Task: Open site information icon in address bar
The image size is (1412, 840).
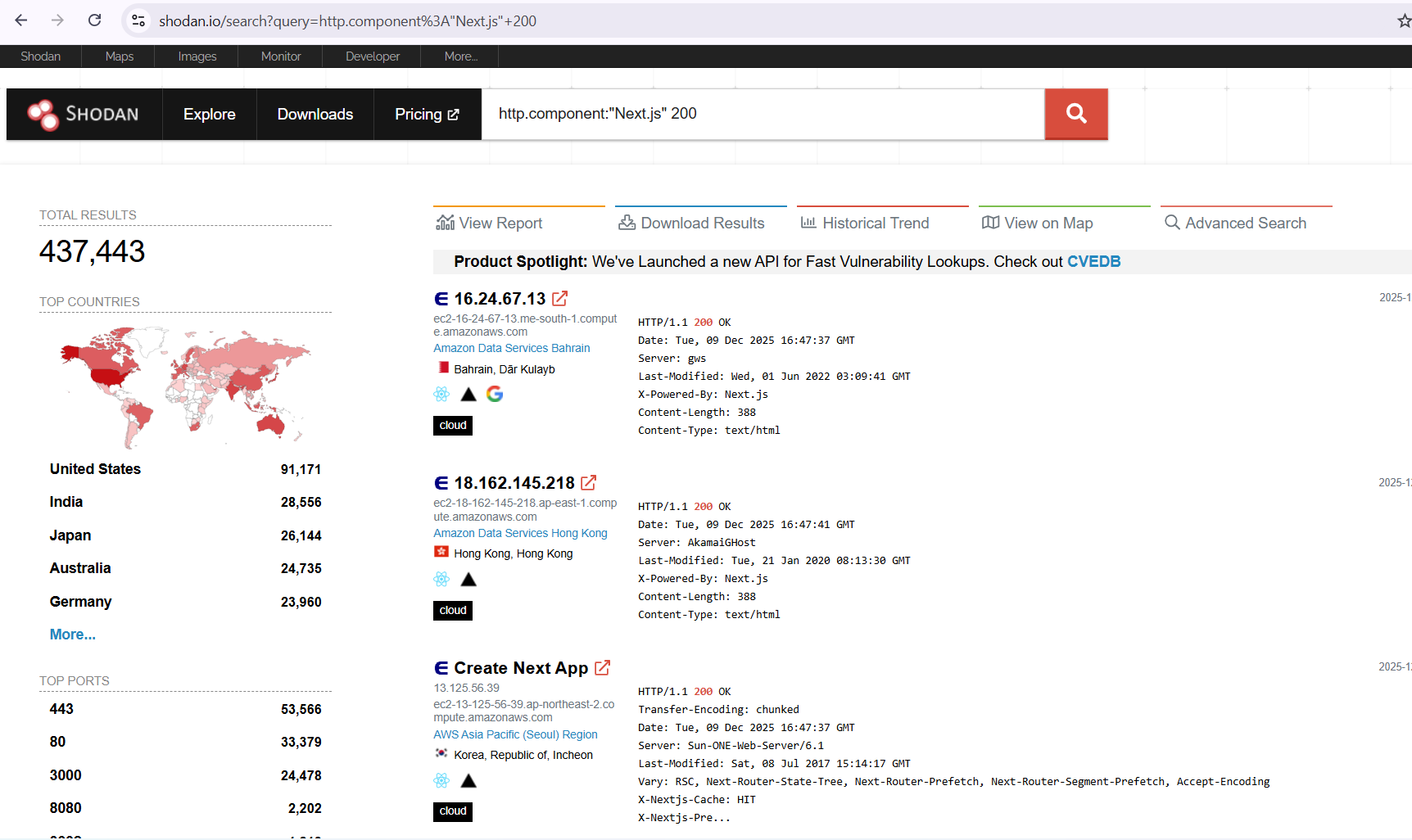Action: [138, 20]
